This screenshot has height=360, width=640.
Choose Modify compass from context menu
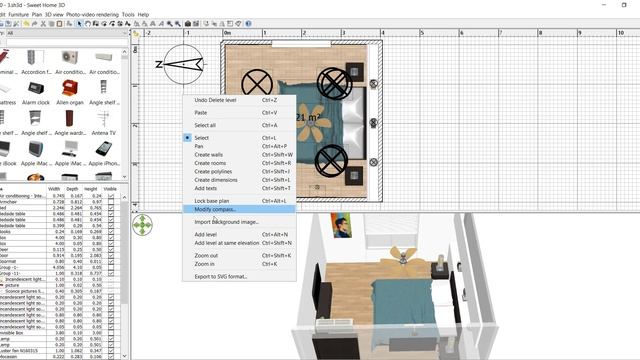pyautogui.click(x=239, y=209)
